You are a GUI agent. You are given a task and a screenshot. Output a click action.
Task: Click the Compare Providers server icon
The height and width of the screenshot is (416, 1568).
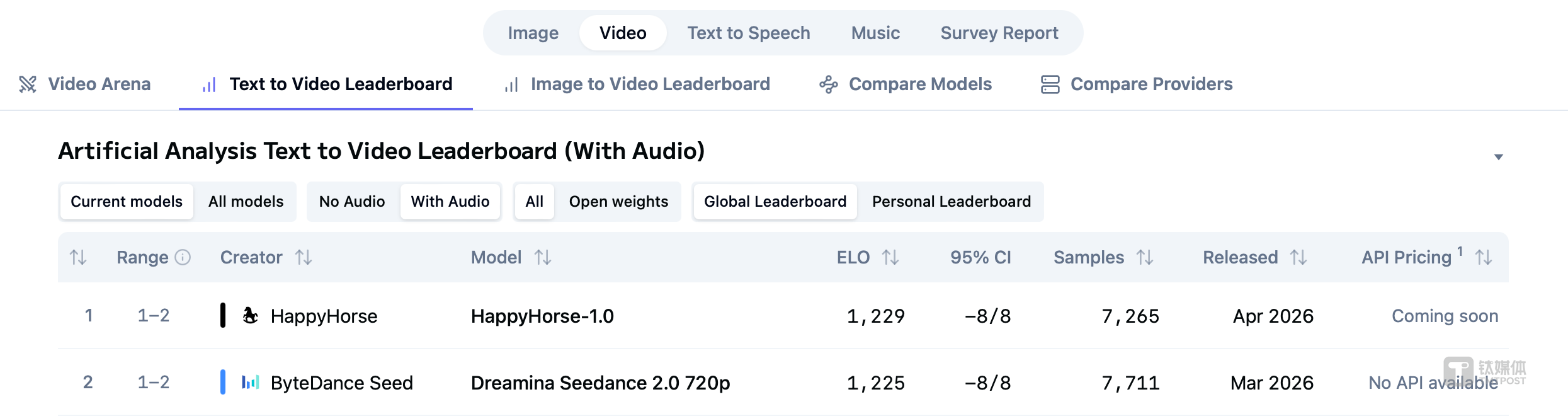[x=1050, y=84]
